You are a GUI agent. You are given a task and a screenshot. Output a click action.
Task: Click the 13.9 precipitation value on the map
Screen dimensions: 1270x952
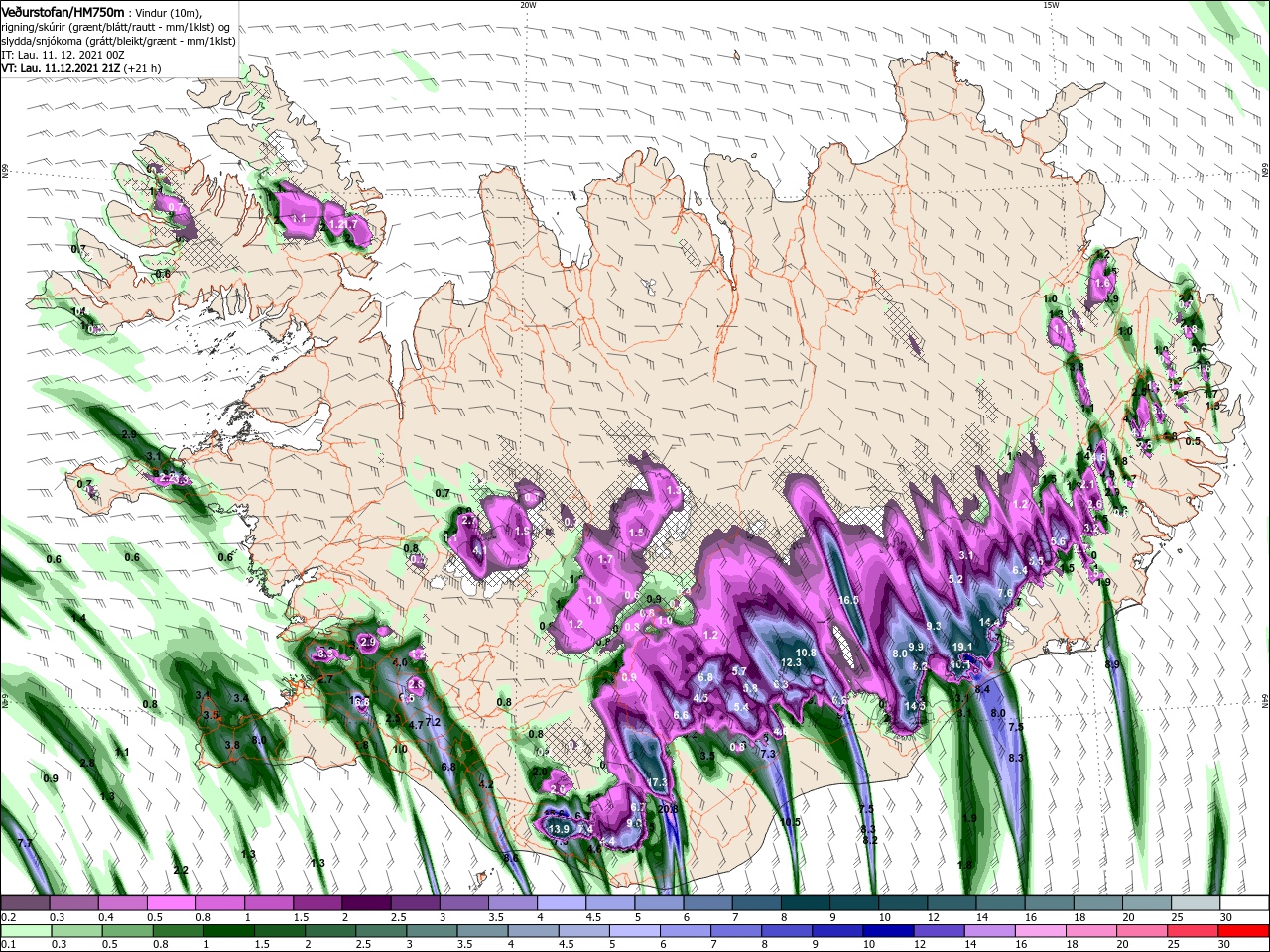[x=559, y=829]
